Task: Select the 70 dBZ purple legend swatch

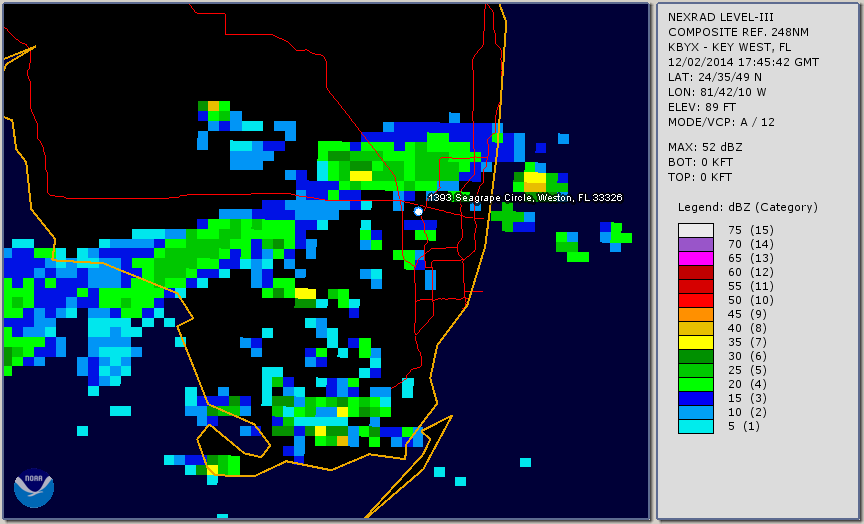Action: click(696, 244)
